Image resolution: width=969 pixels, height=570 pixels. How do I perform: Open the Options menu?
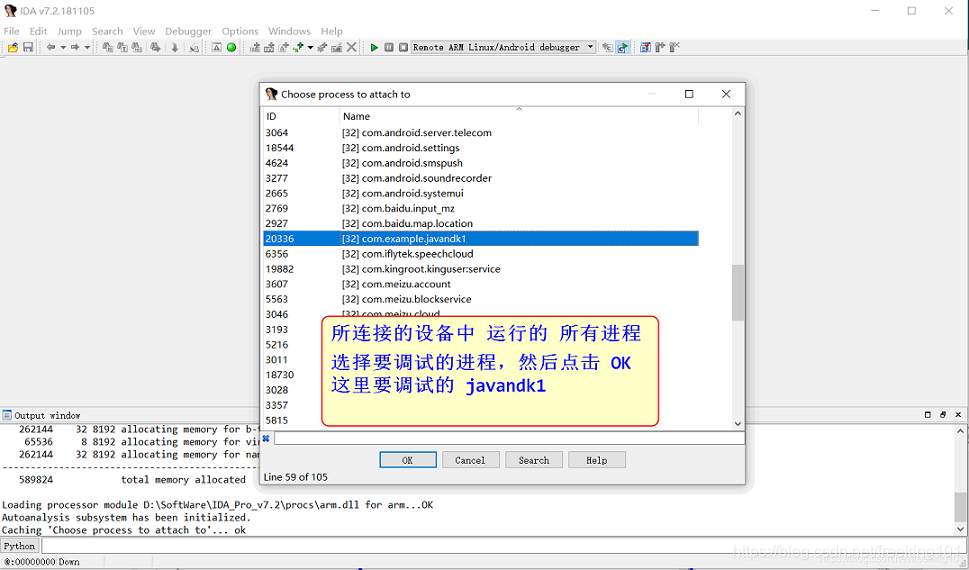pos(240,31)
